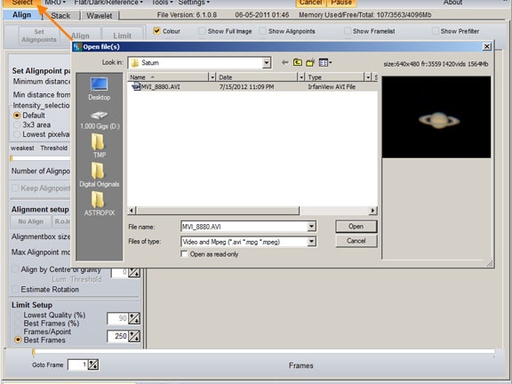The image size is (512, 384).
Task: Enable Align by Centre of gravity
Action: click(x=15, y=269)
